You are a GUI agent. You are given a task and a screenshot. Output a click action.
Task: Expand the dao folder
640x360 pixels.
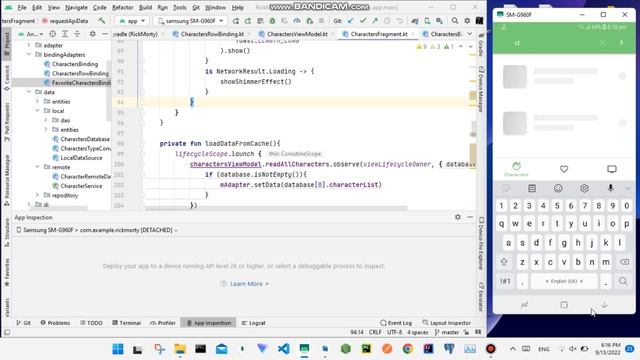click(x=46, y=120)
